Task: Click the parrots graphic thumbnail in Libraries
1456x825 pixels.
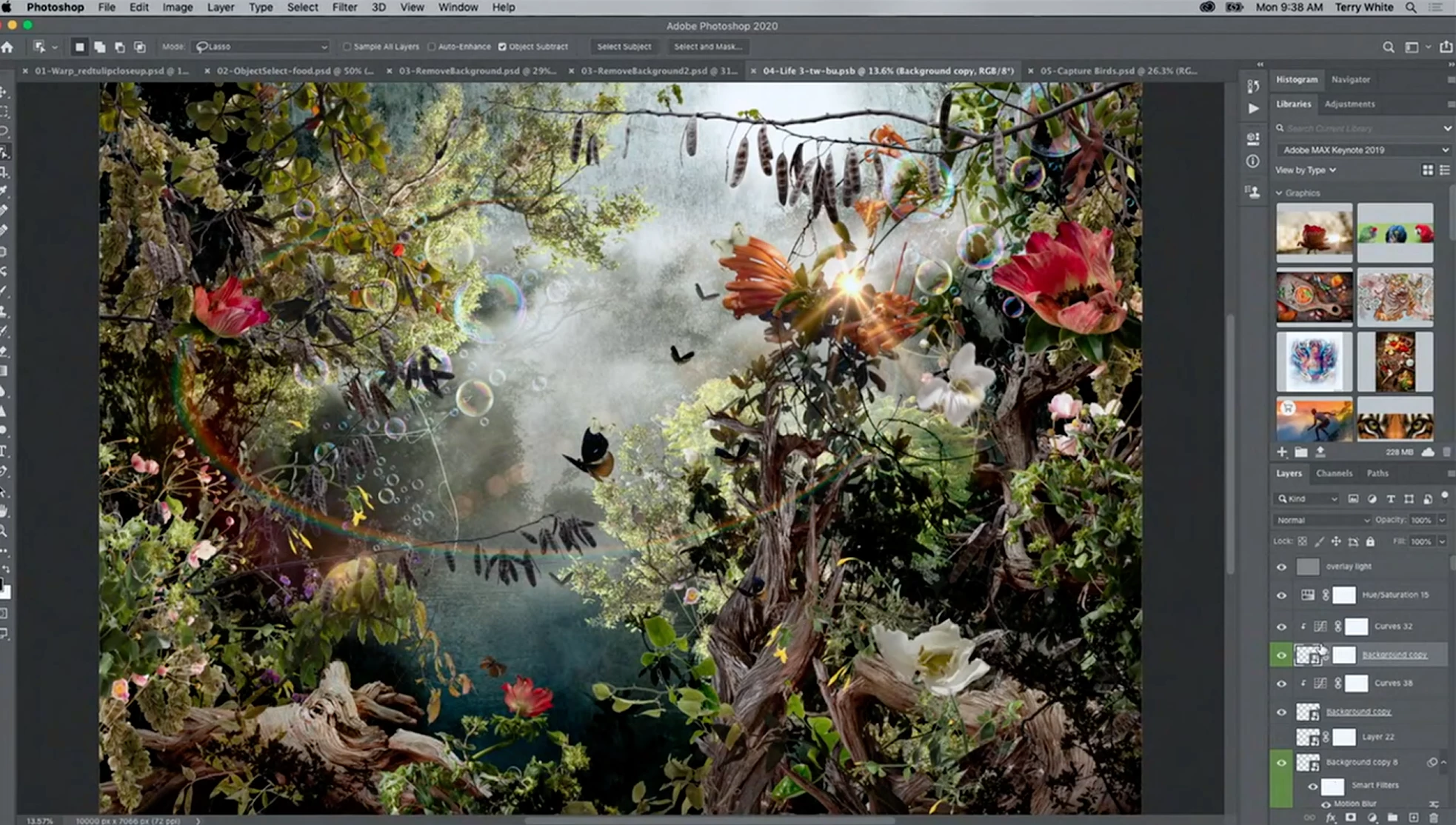Action: tap(1395, 233)
